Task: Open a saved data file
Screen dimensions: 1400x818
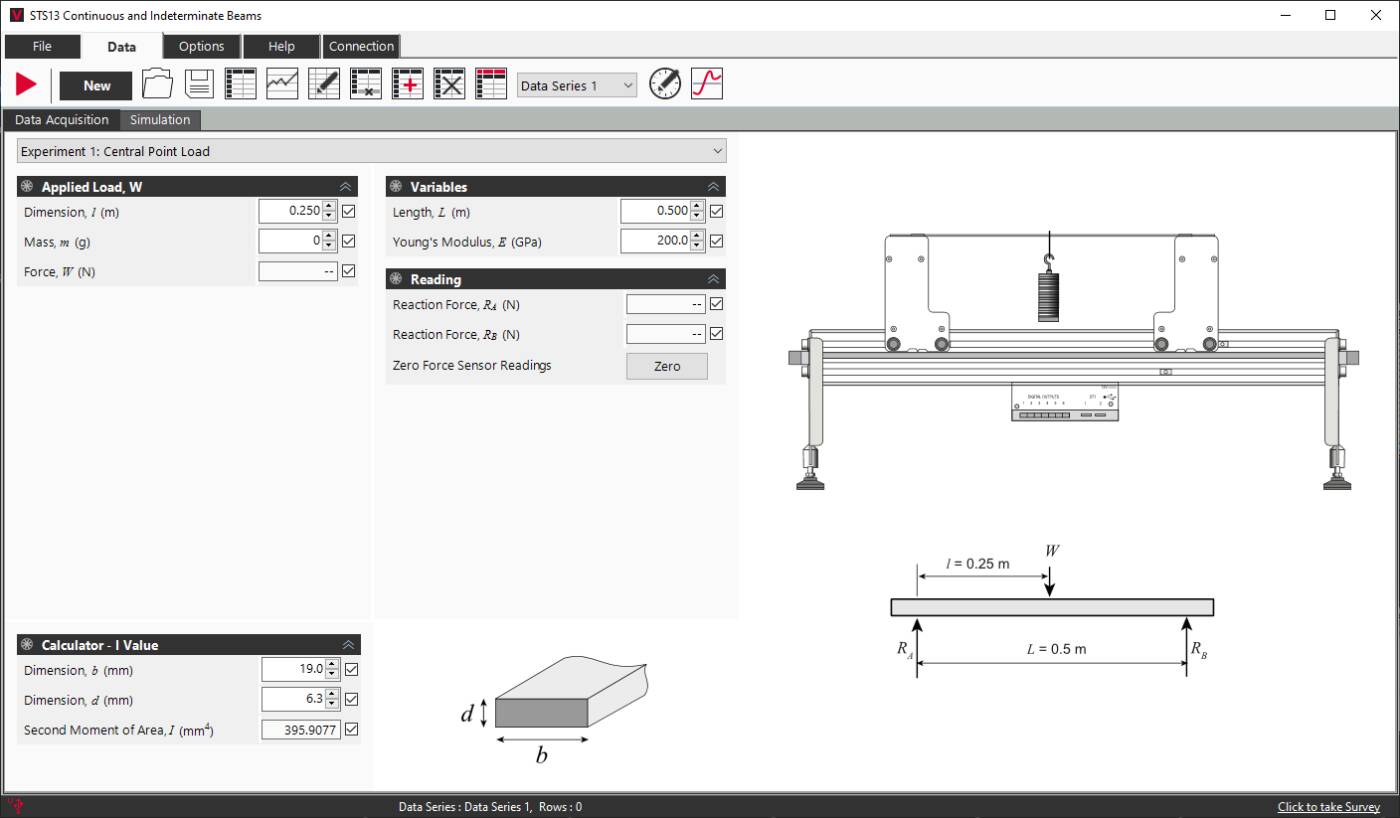Action: click(x=158, y=83)
